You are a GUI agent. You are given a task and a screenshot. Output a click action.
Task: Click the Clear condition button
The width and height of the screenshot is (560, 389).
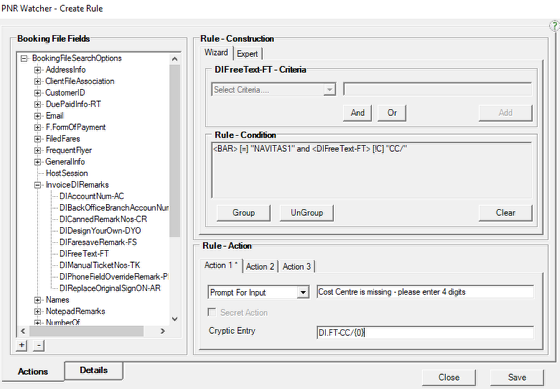pos(505,213)
